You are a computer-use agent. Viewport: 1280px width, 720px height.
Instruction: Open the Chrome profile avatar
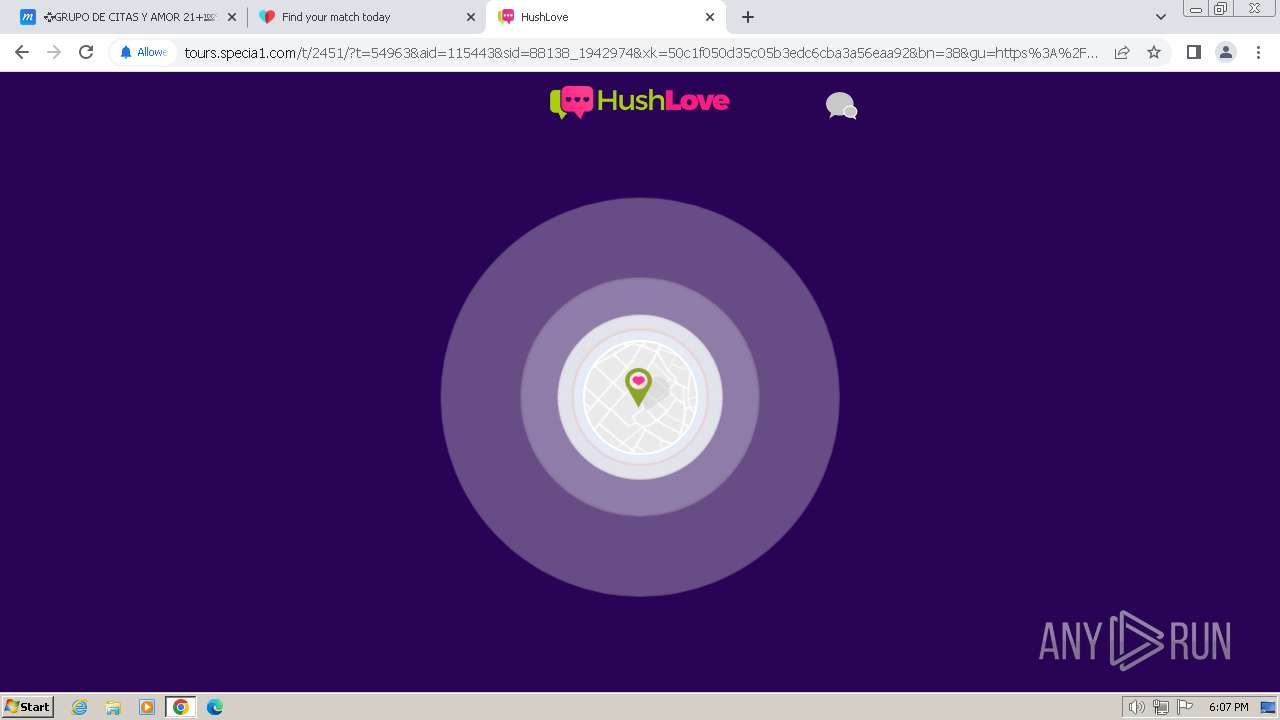[1226, 52]
